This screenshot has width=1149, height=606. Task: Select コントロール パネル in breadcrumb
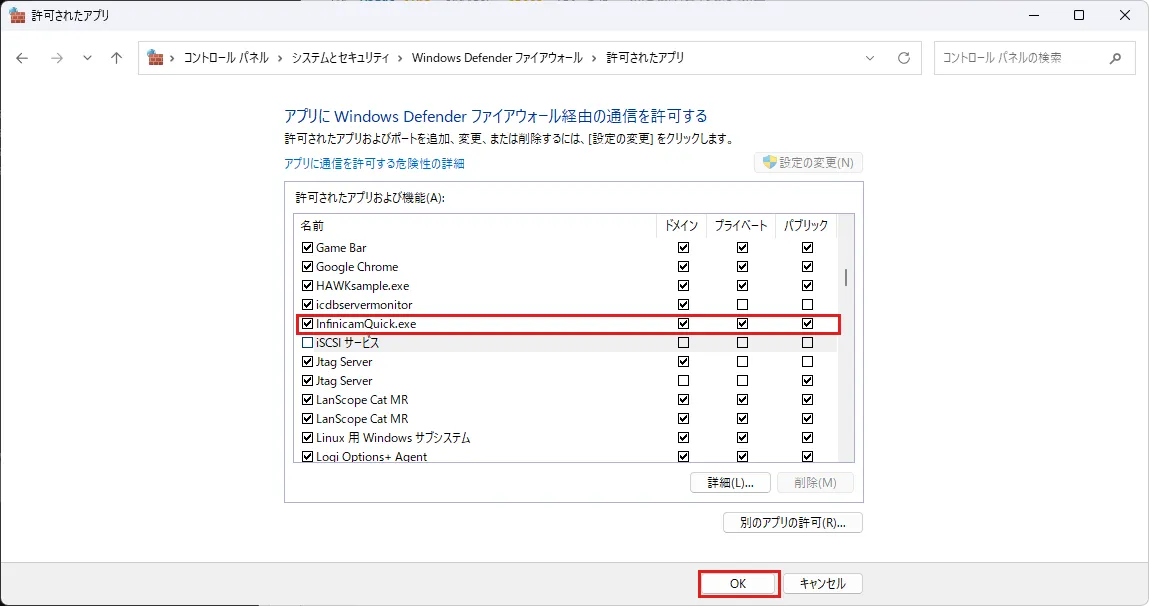coord(226,58)
